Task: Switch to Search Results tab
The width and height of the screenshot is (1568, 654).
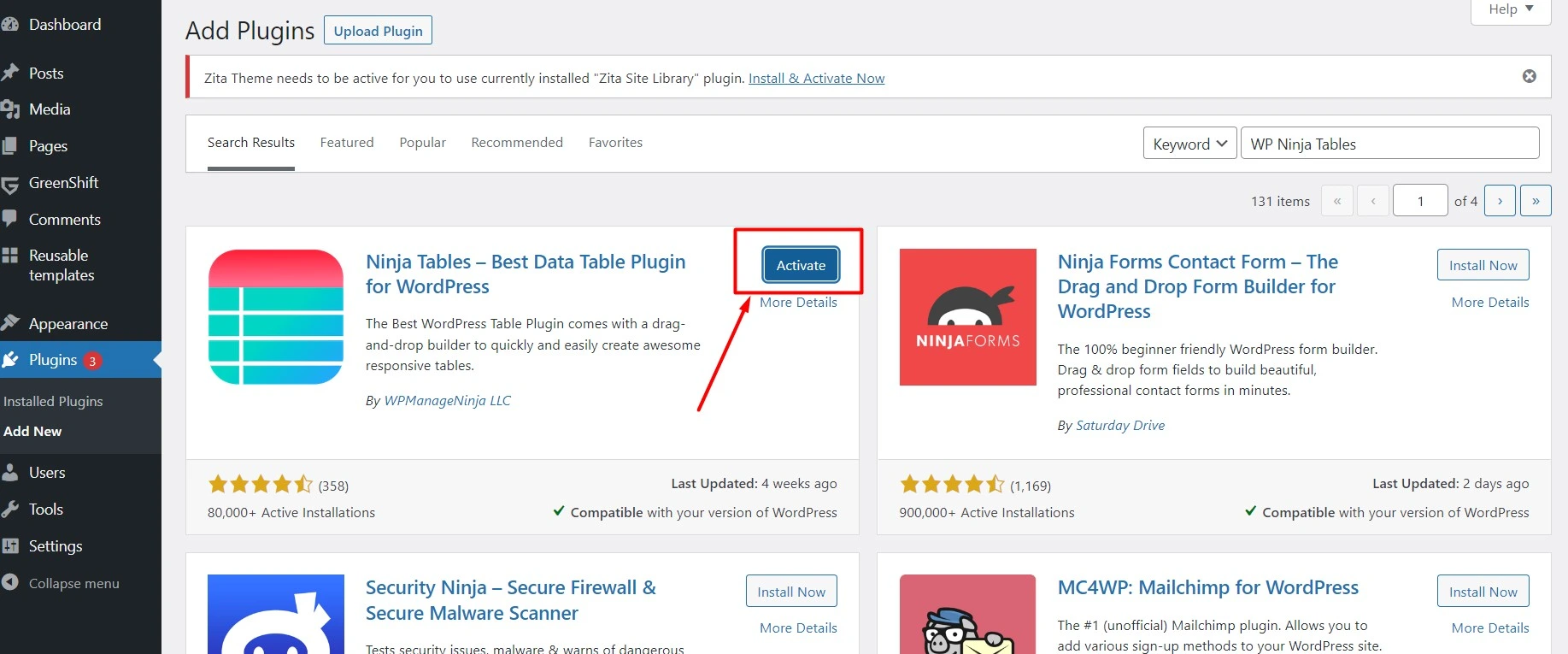Action: click(x=251, y=142)
